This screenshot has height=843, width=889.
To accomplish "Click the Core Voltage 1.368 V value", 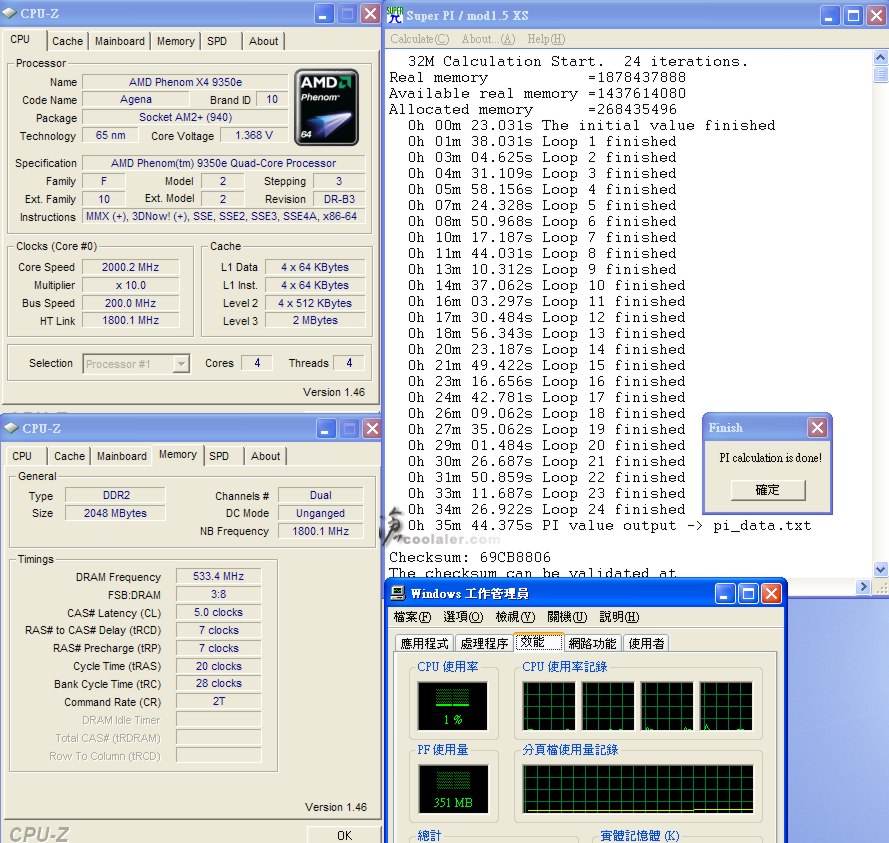I will point(254,135).
